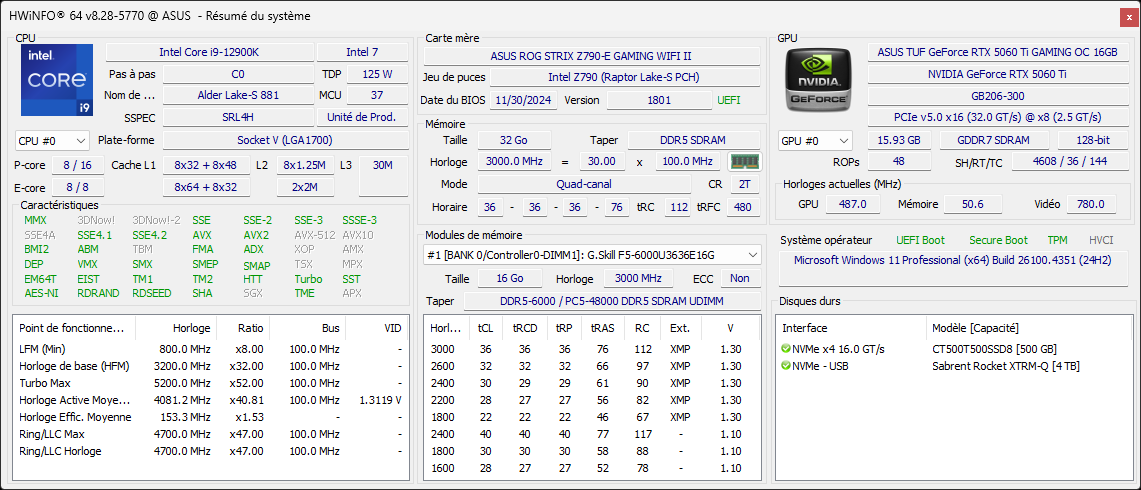Click the HVCI status label
1141x490 pixels.
tap(1101, 240)
